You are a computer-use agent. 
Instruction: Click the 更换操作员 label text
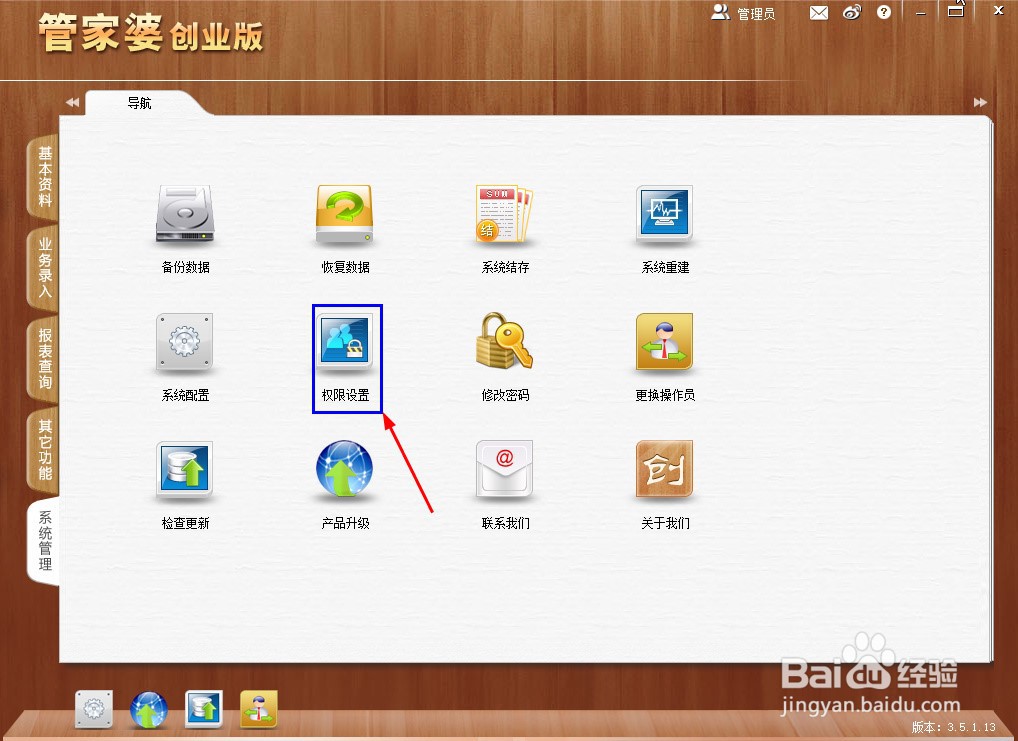click(x=665, y=395)
